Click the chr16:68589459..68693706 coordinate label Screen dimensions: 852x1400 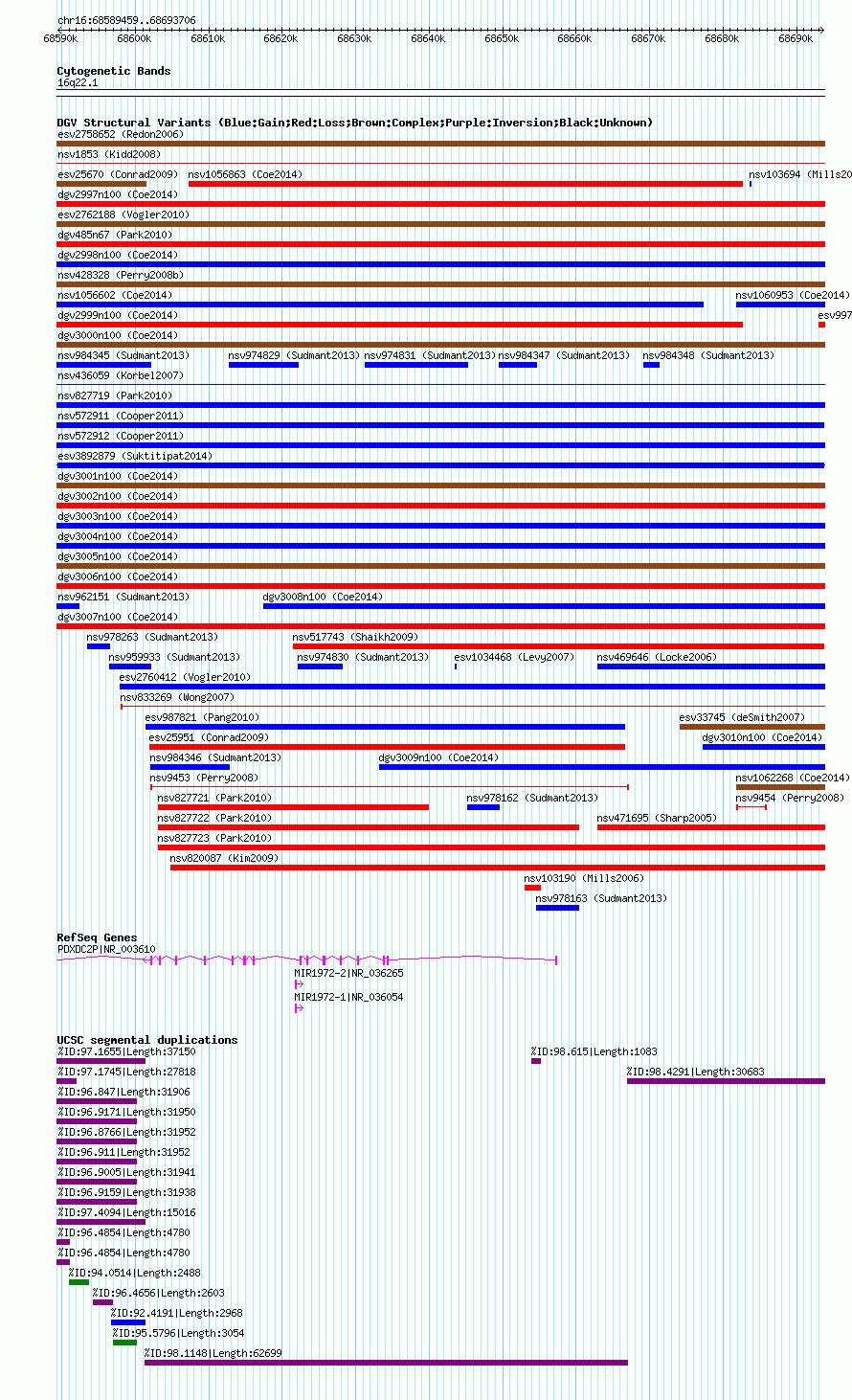tap(126, 20)
